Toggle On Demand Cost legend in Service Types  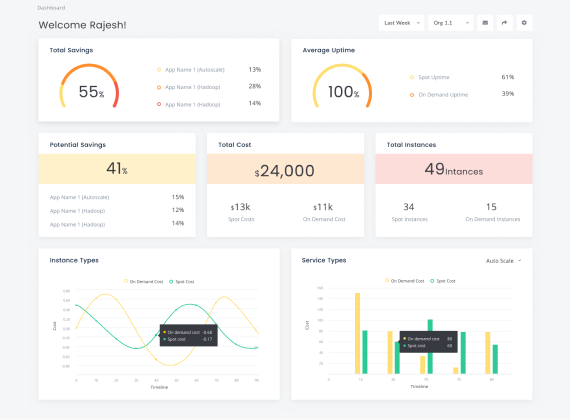pyautogui.click(x=405, y=281)
